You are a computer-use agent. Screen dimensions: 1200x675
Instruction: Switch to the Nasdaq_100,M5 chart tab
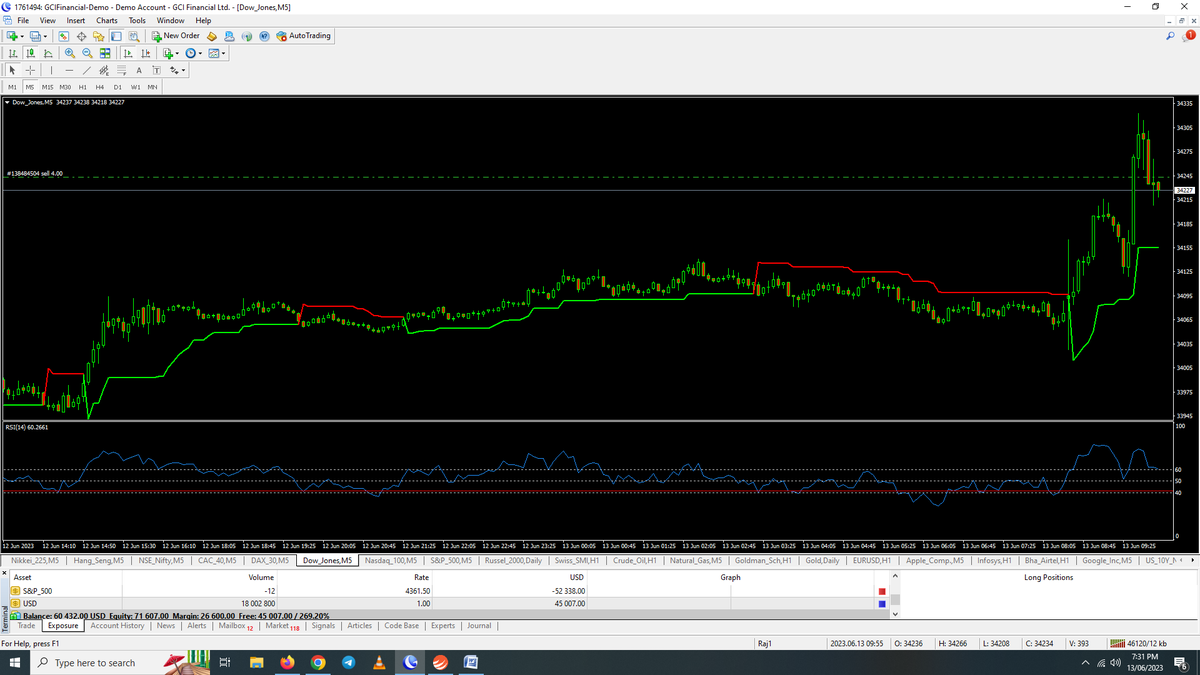click(389, 561)
